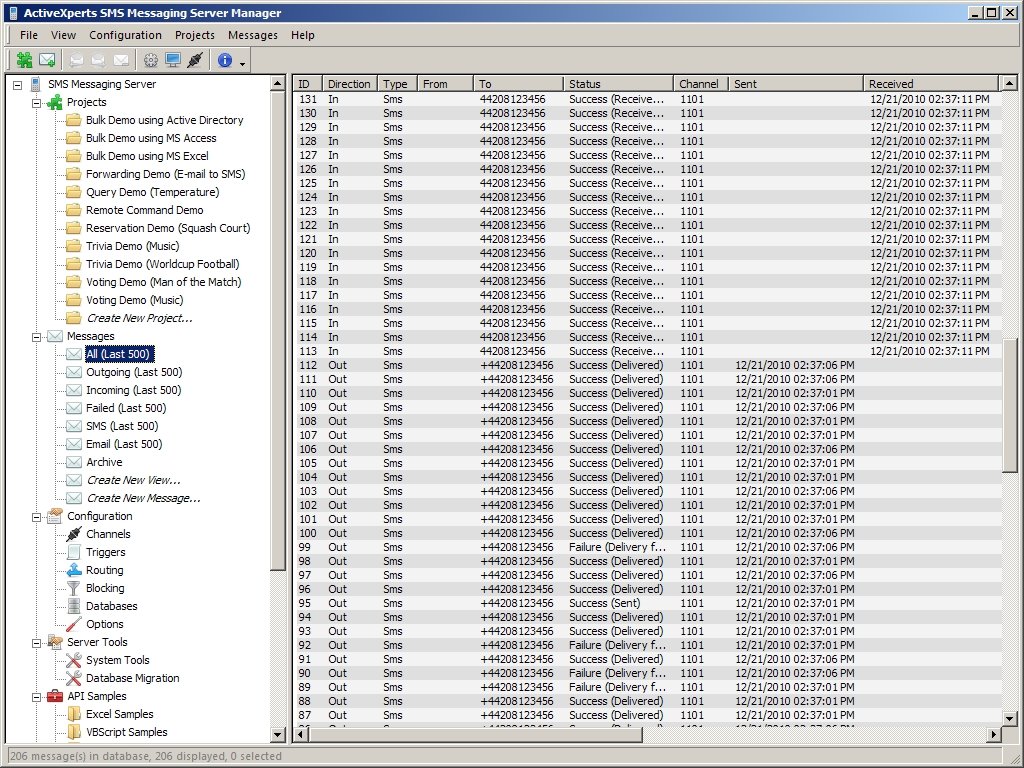Collapse the Projects tree node
This screenshot has height=768, width=1024.
tap(37, 103)
